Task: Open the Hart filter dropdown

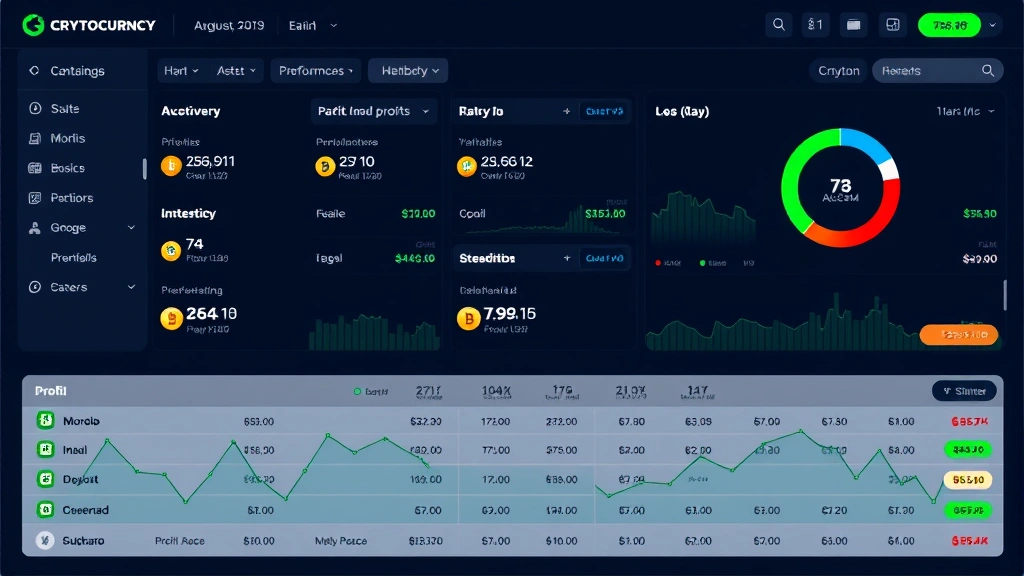Action: tap(180, 70)
